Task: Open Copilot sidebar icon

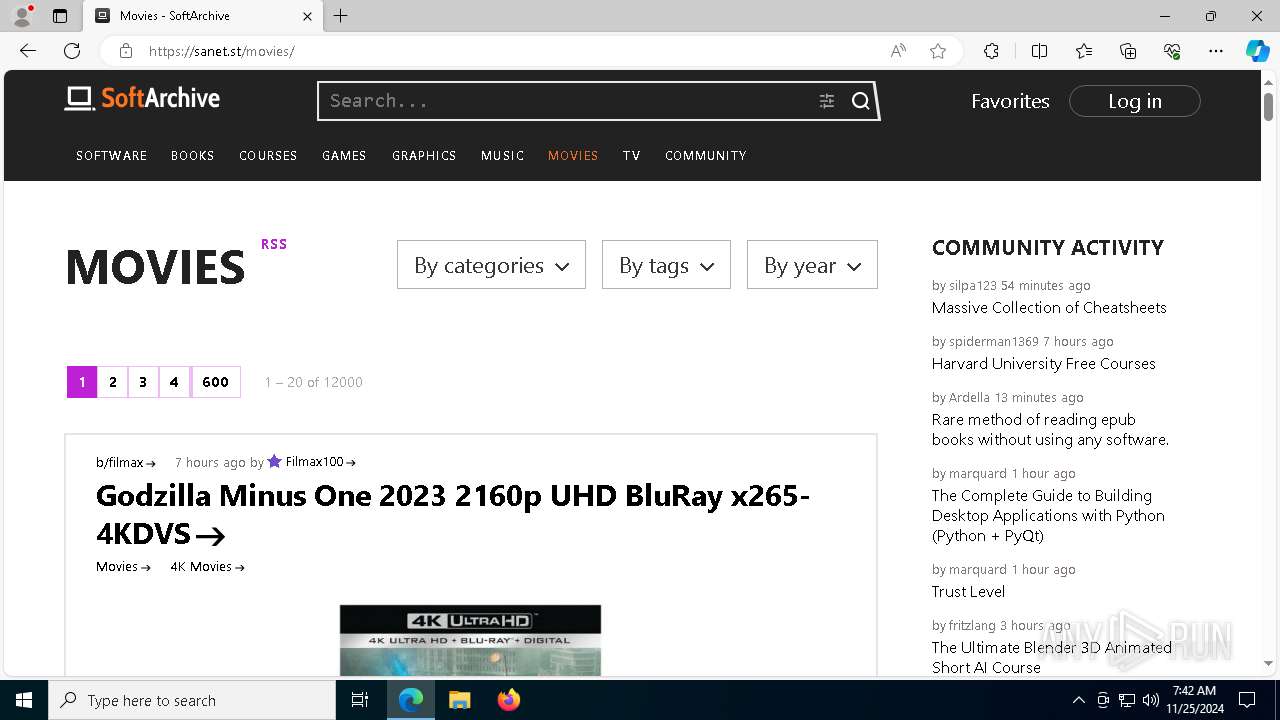Action: 1257,51
